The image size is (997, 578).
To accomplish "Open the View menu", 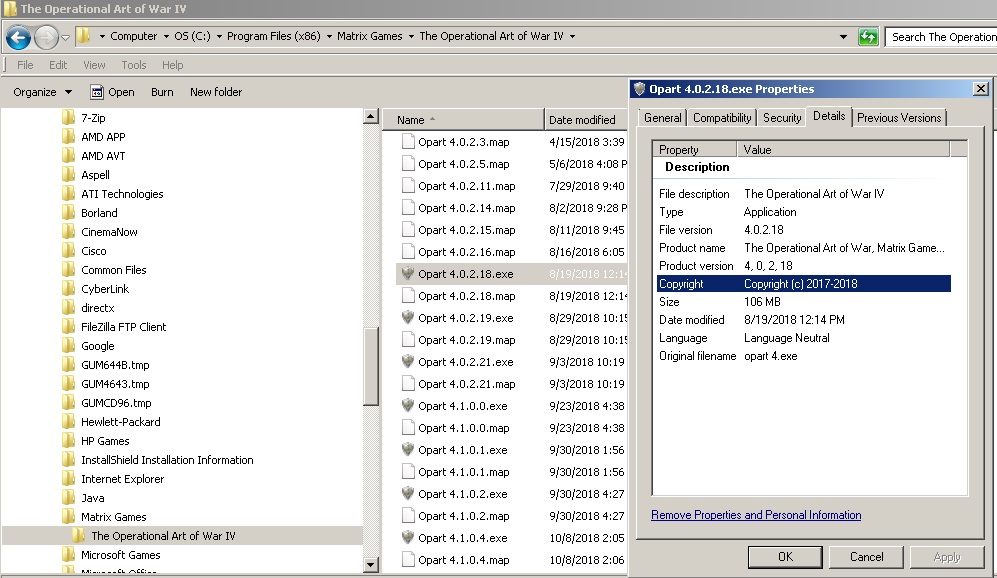I will [x=94, y=65].
